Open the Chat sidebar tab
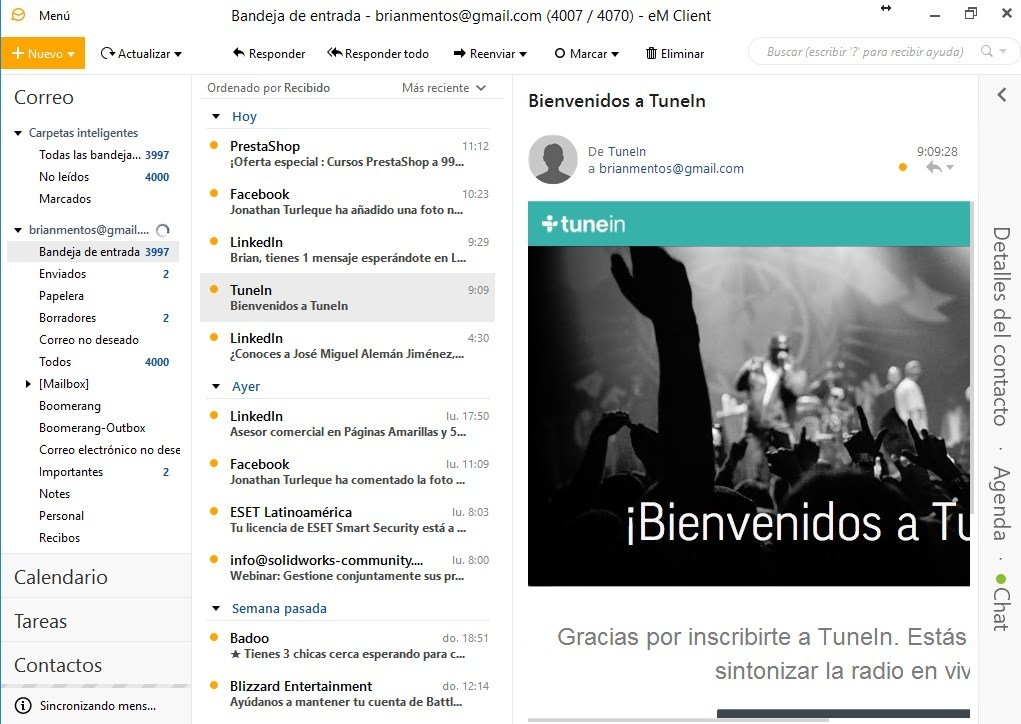Viewport: 1021px width, 724px height. (x=1001, y=603)
